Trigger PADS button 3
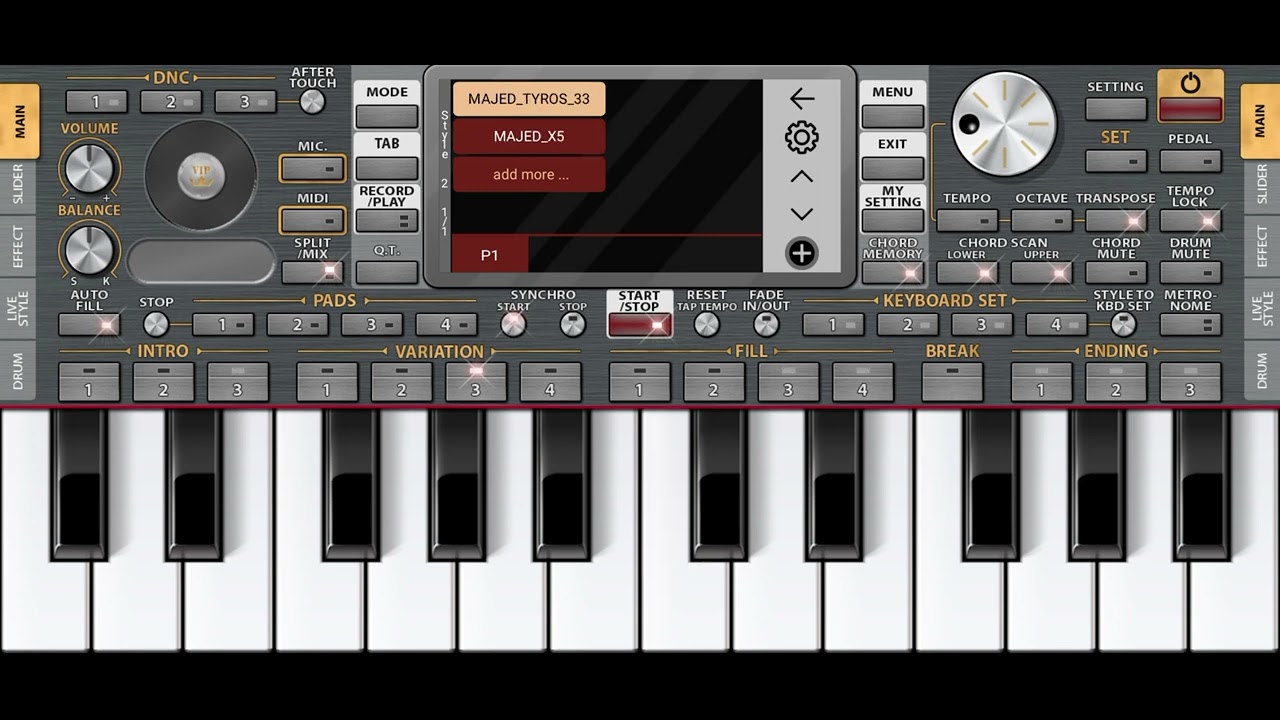Screen dimensions: 1280x720 point(372,324)
